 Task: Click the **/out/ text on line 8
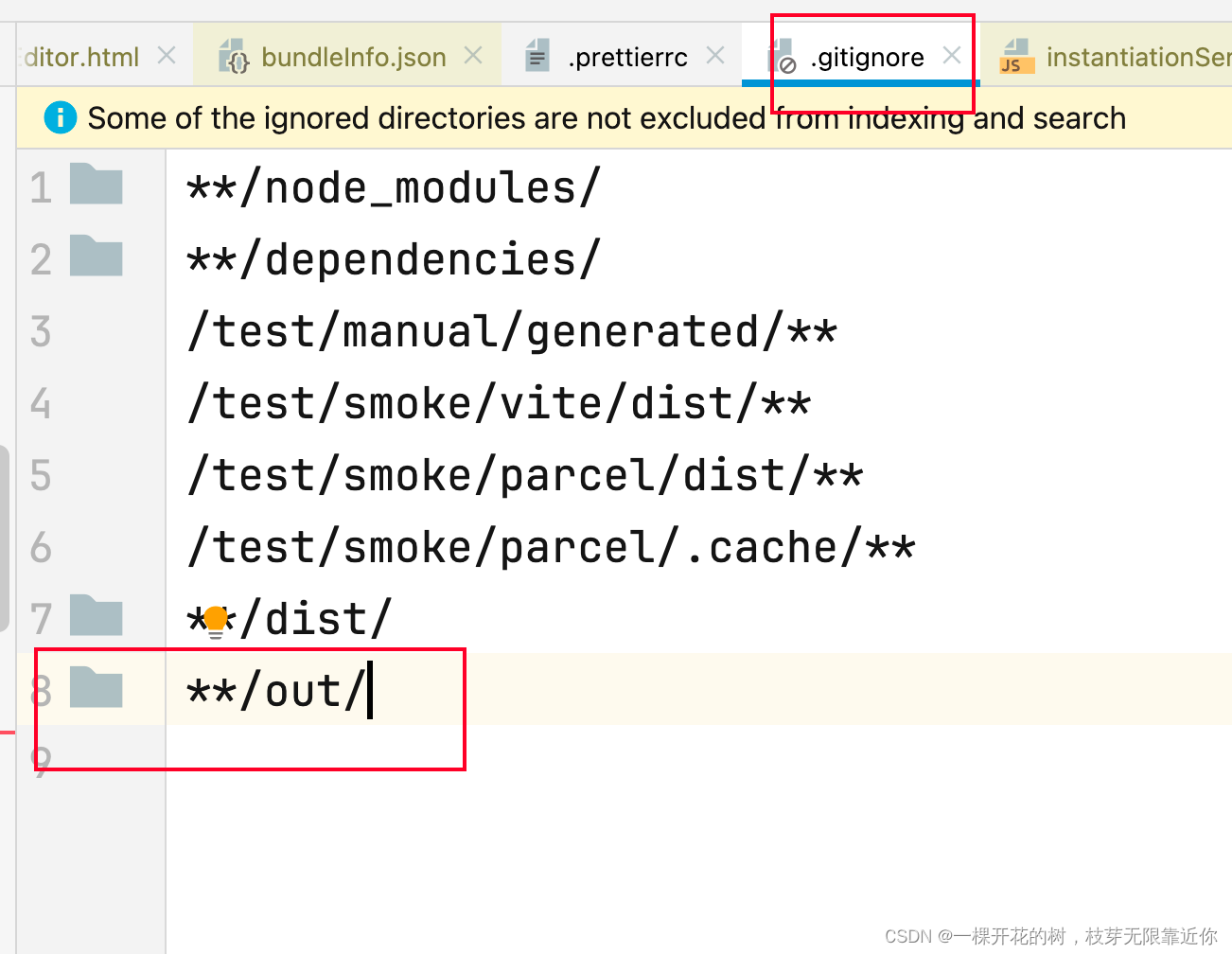(x=276, y=691)
